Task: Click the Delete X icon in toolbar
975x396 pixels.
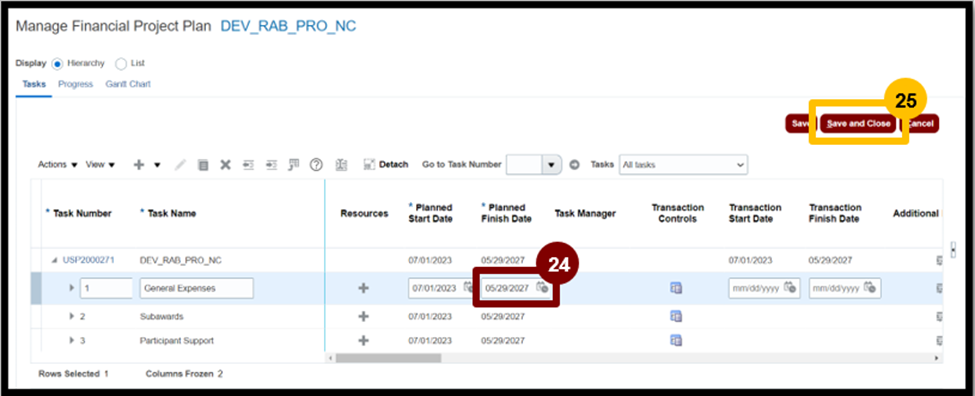Action: [226, 165]
